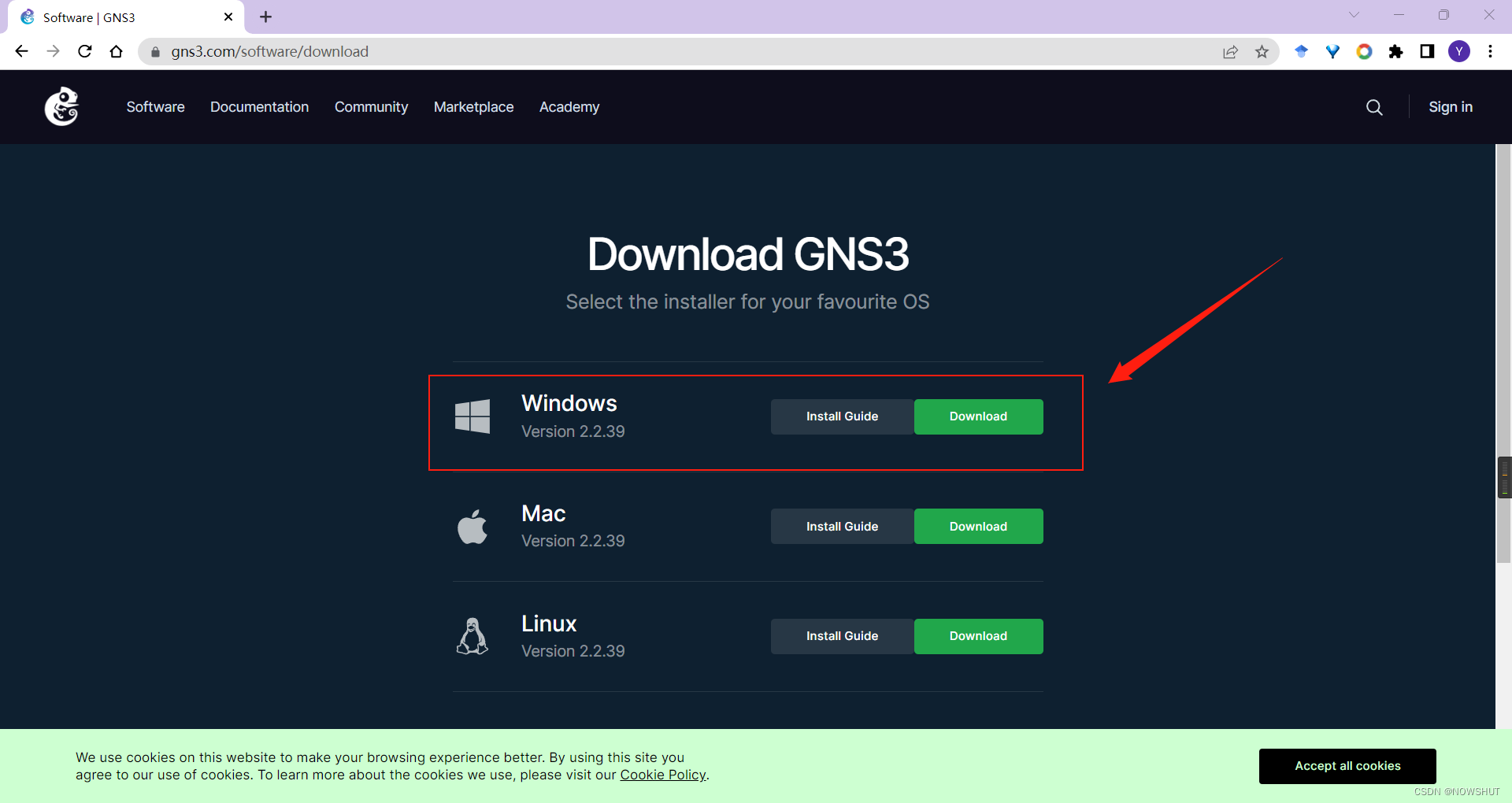1512x803 pixels.
Task: Open Windows Install Guide
Action: point(843,416)
